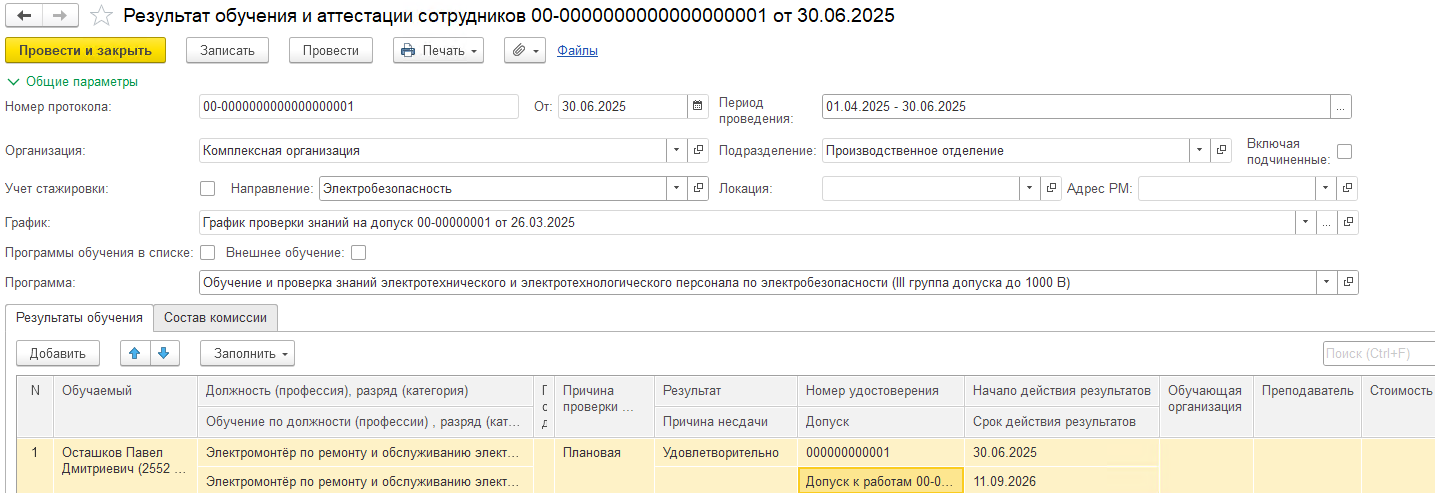Switch to the Состав комиссии tab
Image resolution: width=1435 pixels, height=493 pixels.
[x=215, y=318]
